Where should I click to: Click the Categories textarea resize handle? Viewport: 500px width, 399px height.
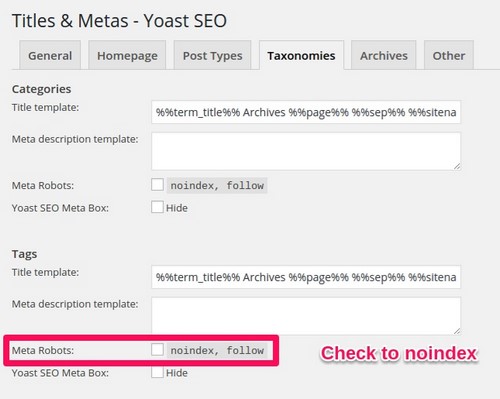[x=457, y=166]
